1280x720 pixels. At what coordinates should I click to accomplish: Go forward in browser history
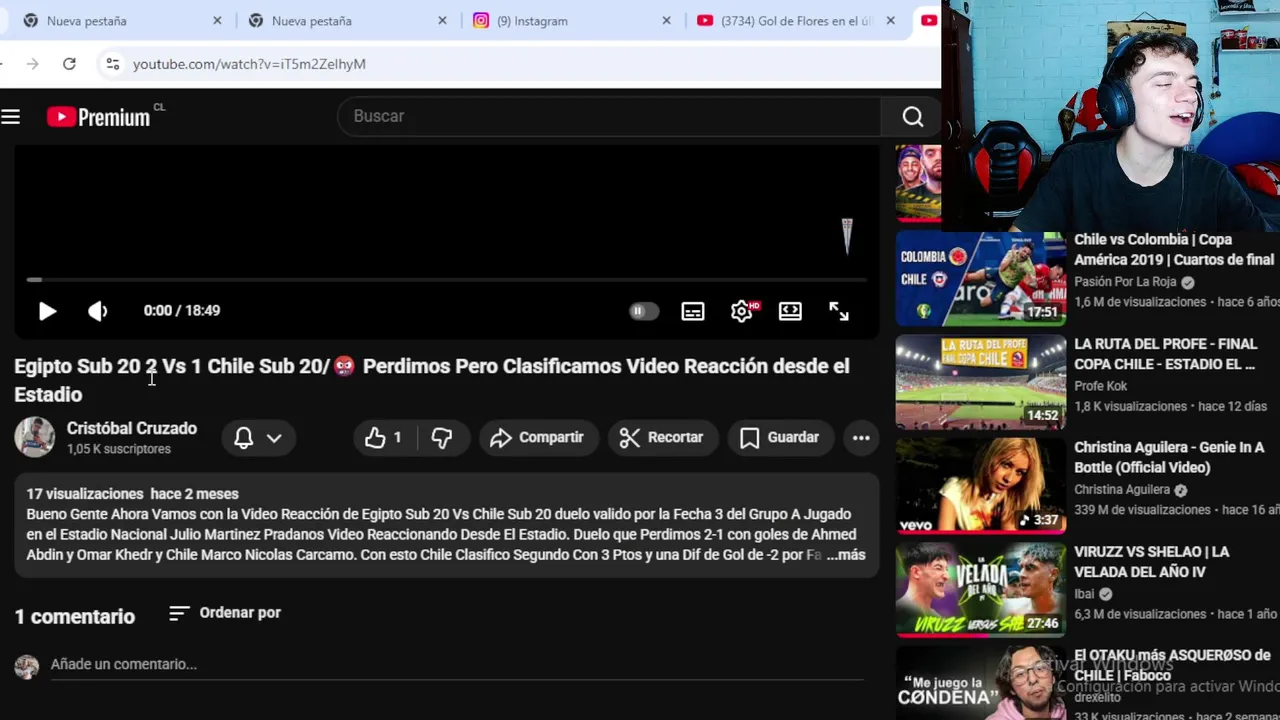coord(33,64)
